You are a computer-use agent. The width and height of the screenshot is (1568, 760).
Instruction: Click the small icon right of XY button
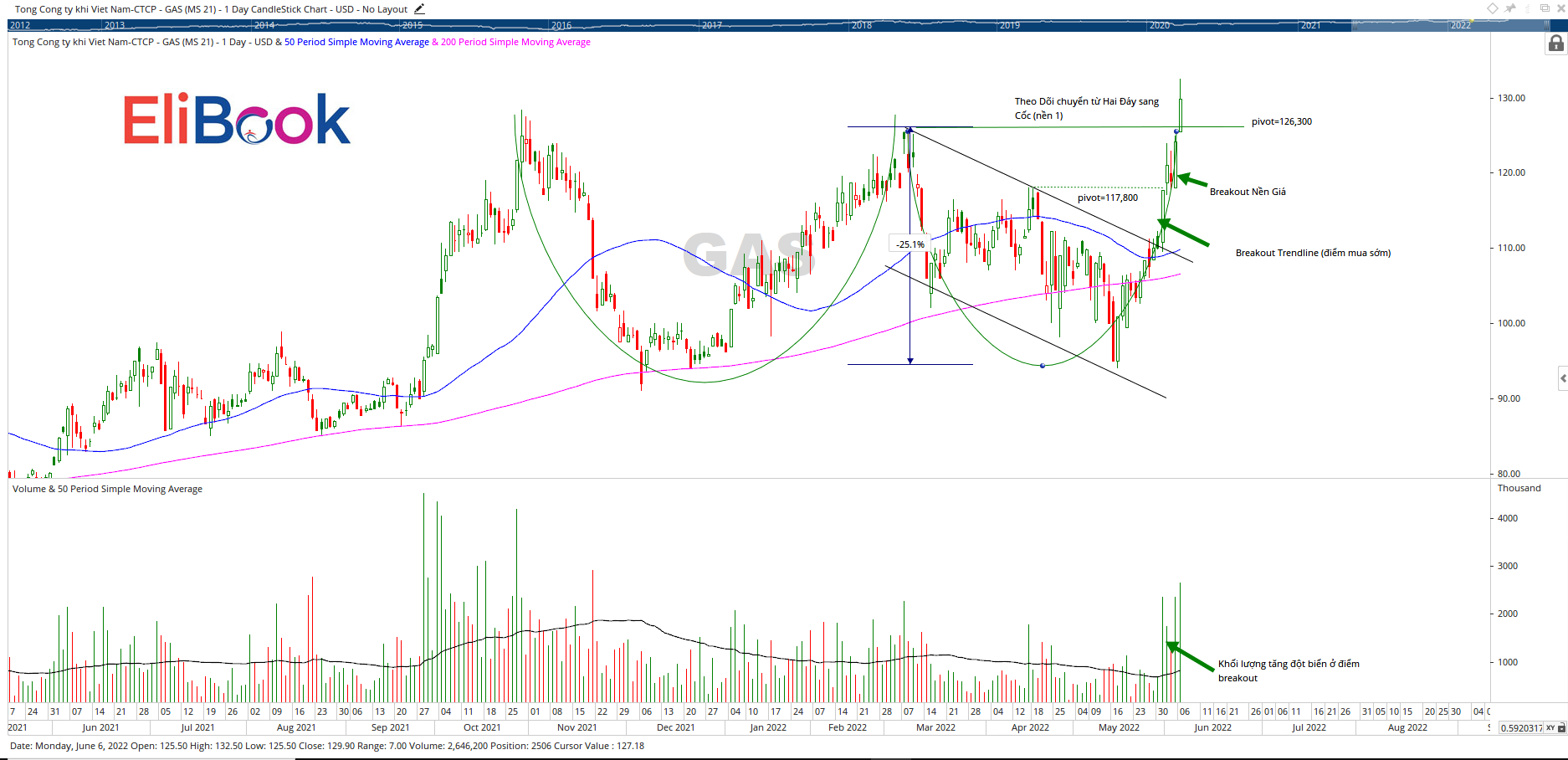point(1561,728)
